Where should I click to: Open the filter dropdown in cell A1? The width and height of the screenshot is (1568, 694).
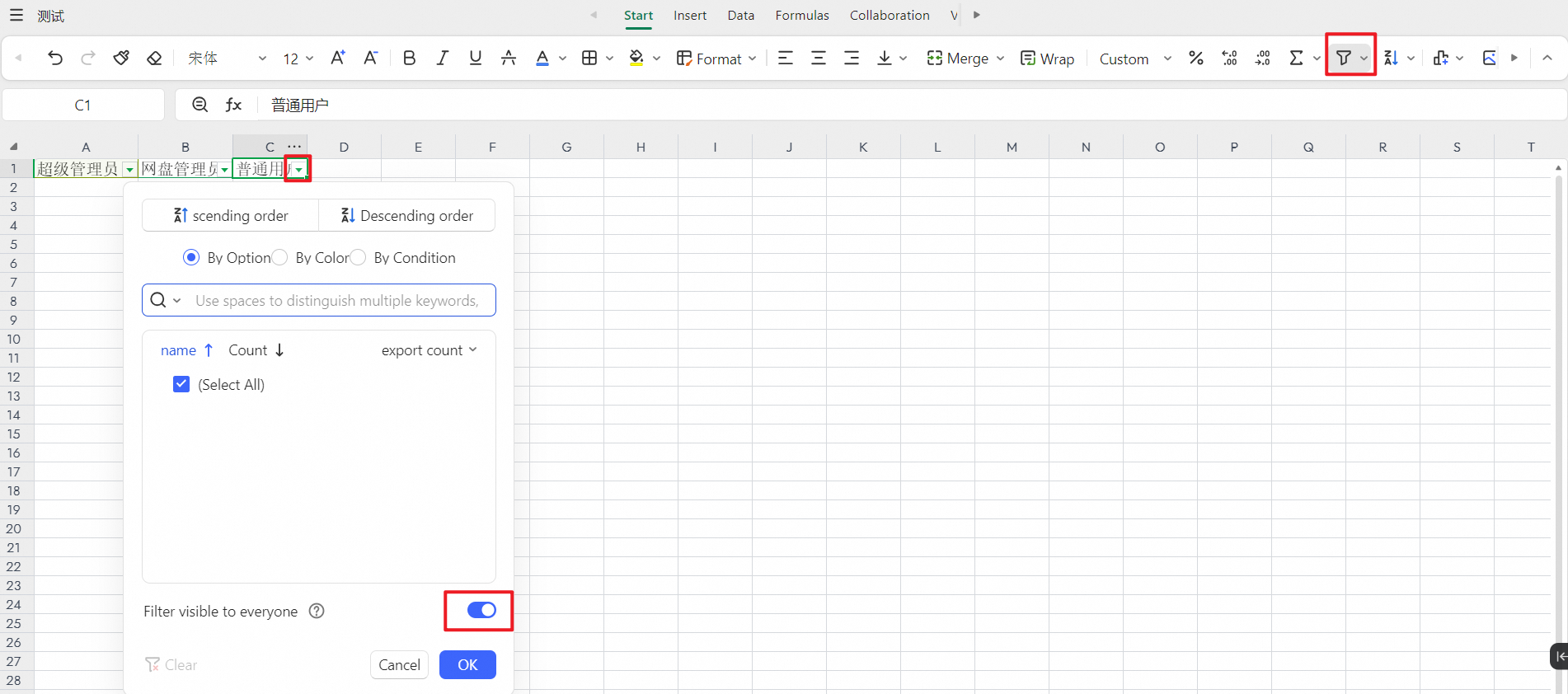(x=129, y=170)
